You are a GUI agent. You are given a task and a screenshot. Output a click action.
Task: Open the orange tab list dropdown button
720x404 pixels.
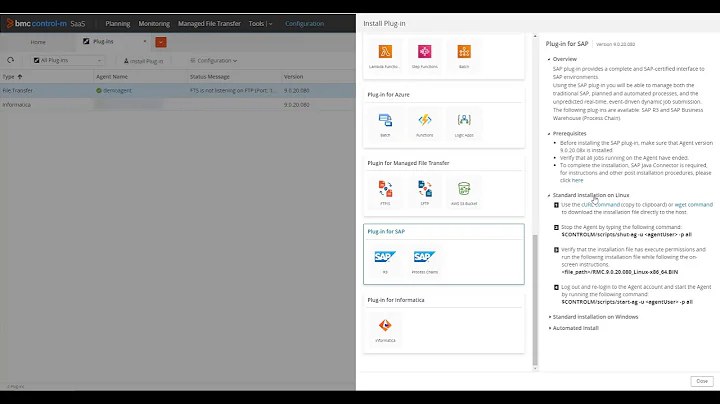click(x=161, y=42)
